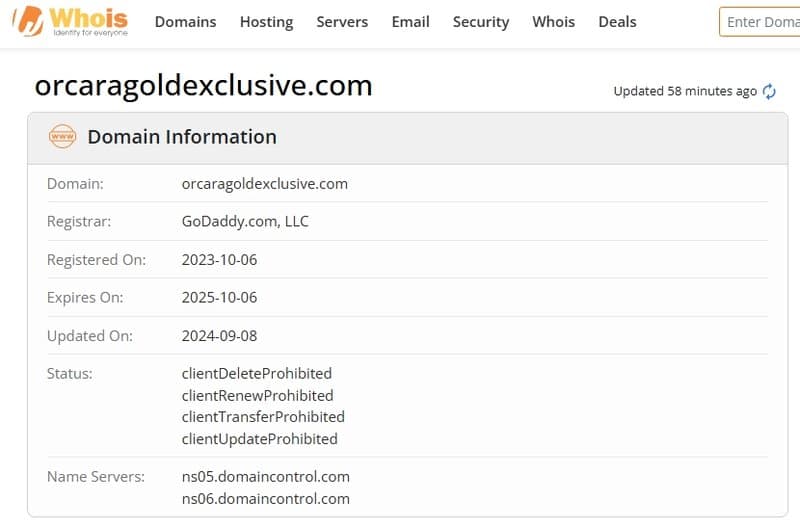Image resolution: width=800 pixels, height=527 pixels.
Task: Click the Registered On date 2023-10-06
Action: click(x=219, y=259)
